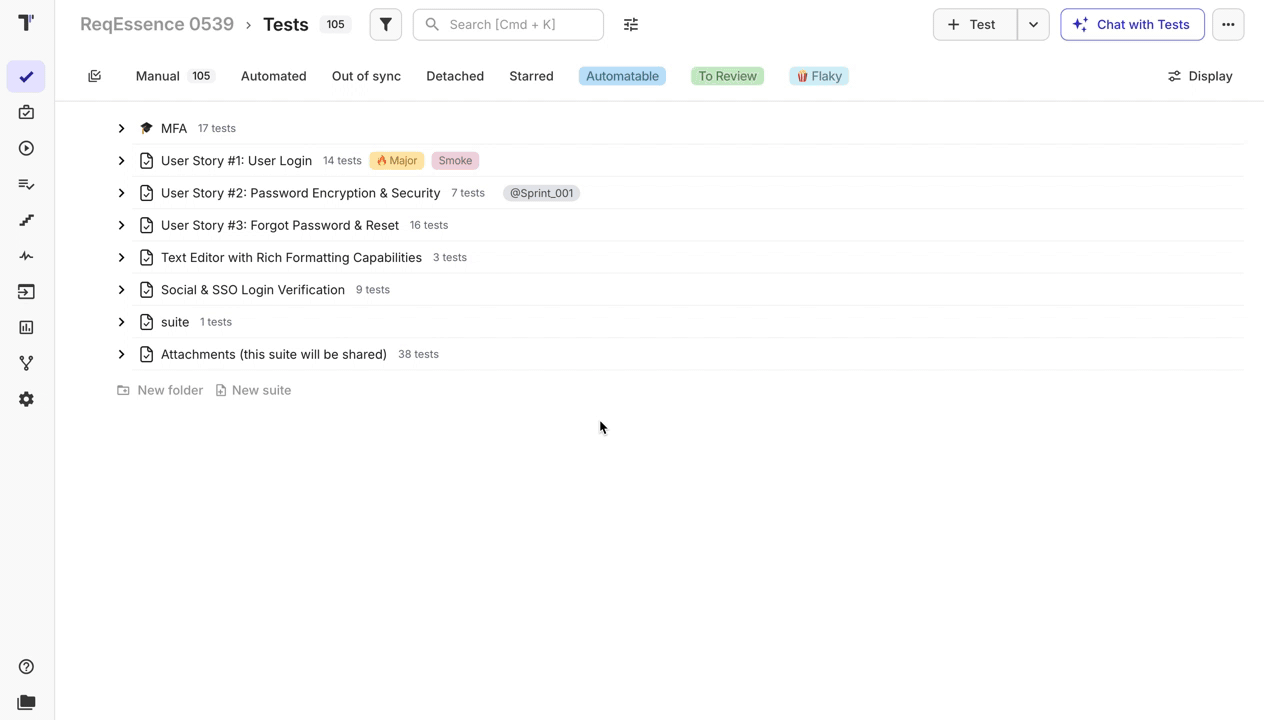The image size is (1264, 720).
Task: Click the suite icon of Attachments suite
Action: 146,354
